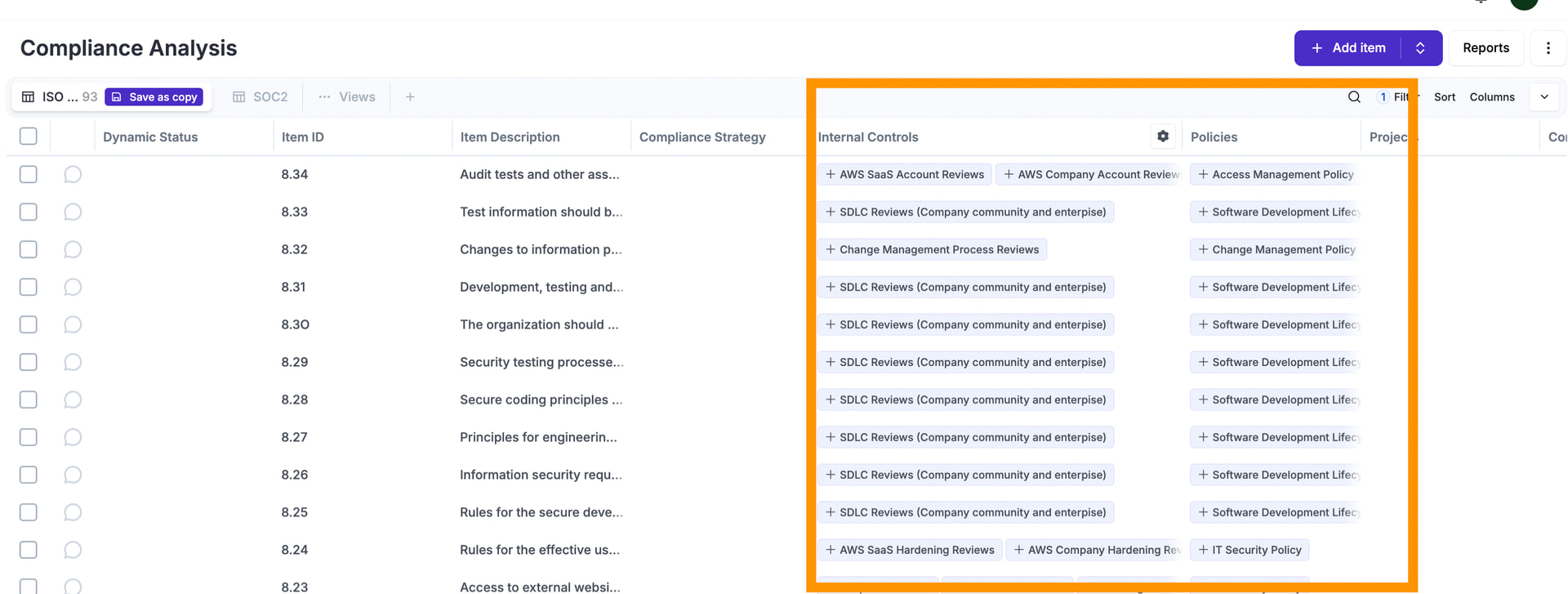Click the Save as copy button

[x=154, y=96]
